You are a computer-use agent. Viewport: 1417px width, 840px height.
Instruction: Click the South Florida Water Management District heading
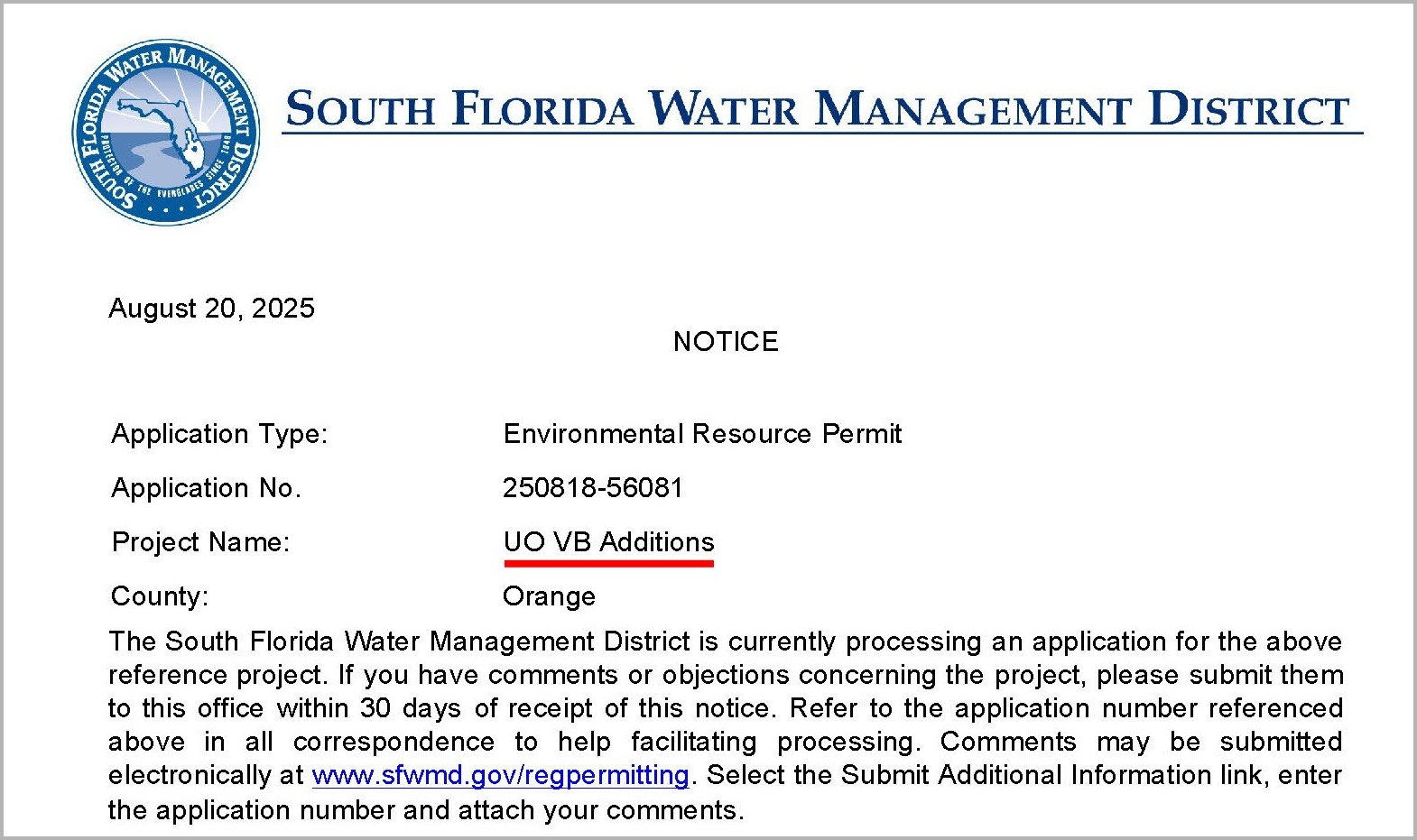coord(817,109)
